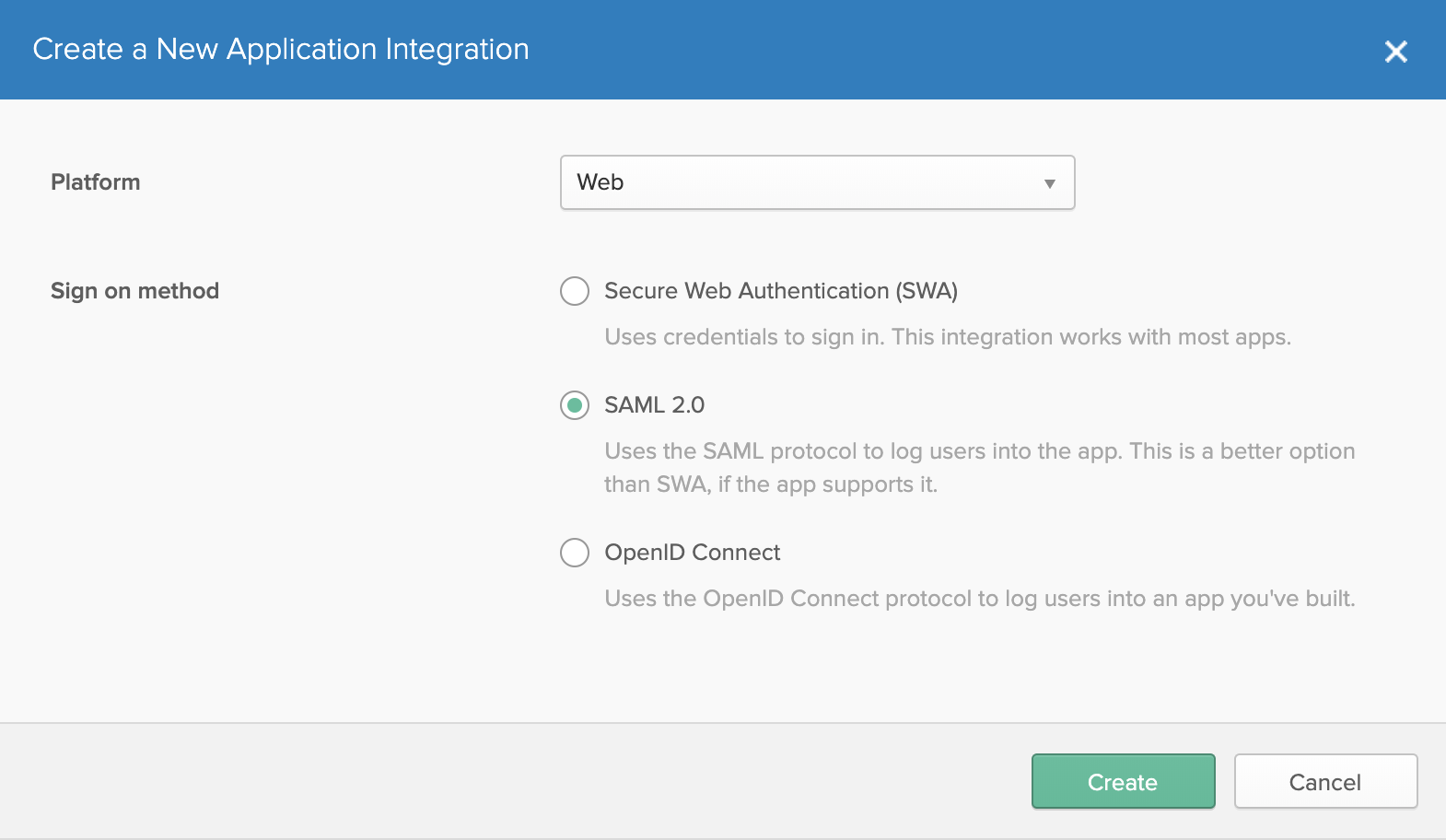This screenshot has width=1446, height=840.
Task: Close the New Application Integration dialog
Action: point(1395,52)
